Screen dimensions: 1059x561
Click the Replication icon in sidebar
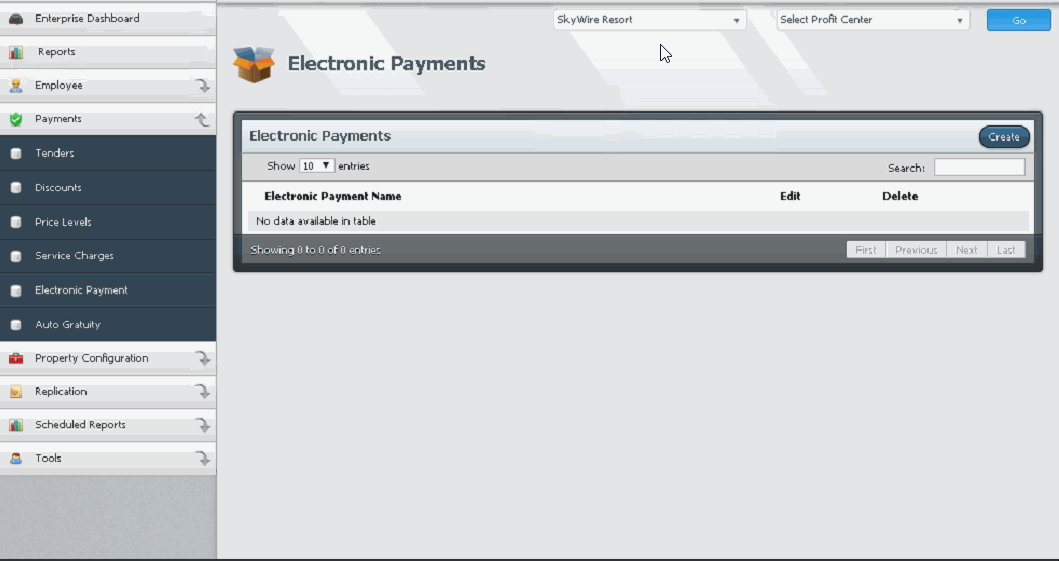tap(16, 392)
